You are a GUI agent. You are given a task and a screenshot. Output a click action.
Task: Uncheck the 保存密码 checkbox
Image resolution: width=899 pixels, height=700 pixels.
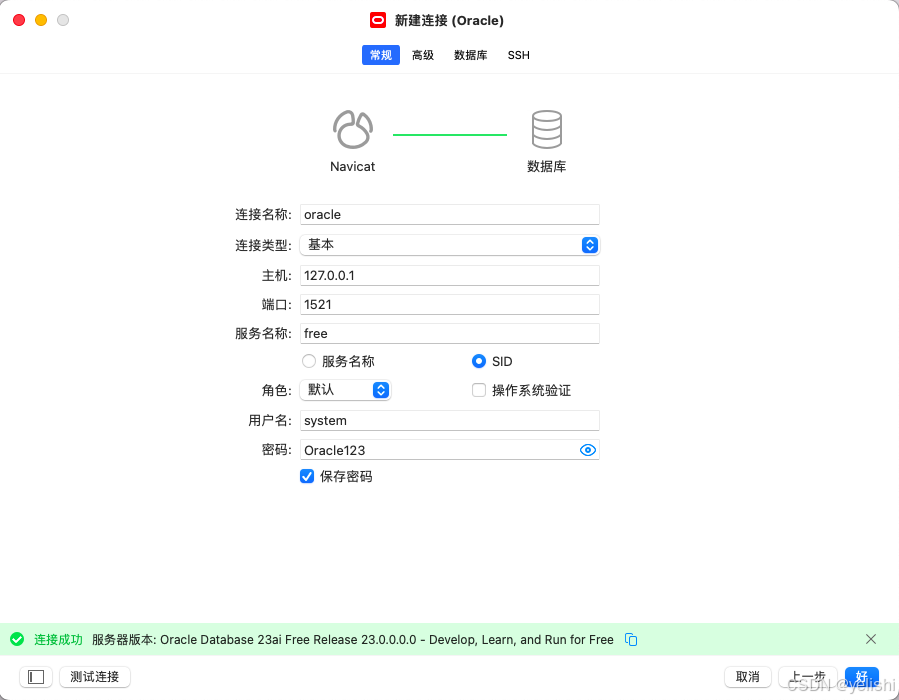point(307,476)
